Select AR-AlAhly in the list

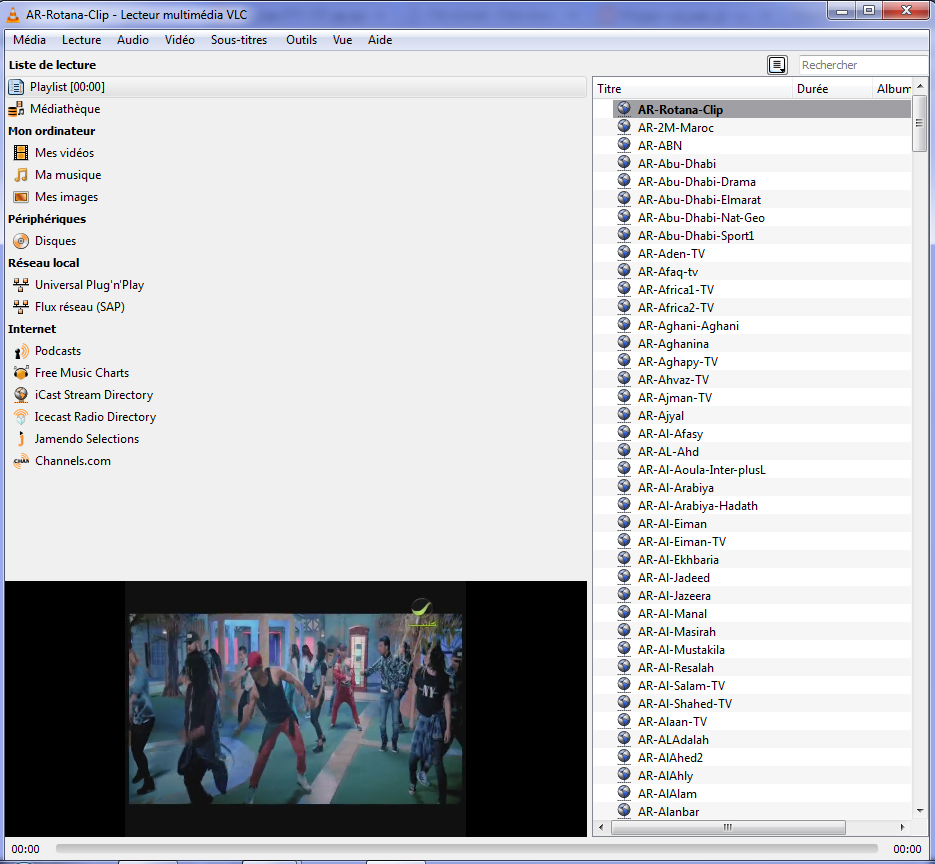pos(761,776)
